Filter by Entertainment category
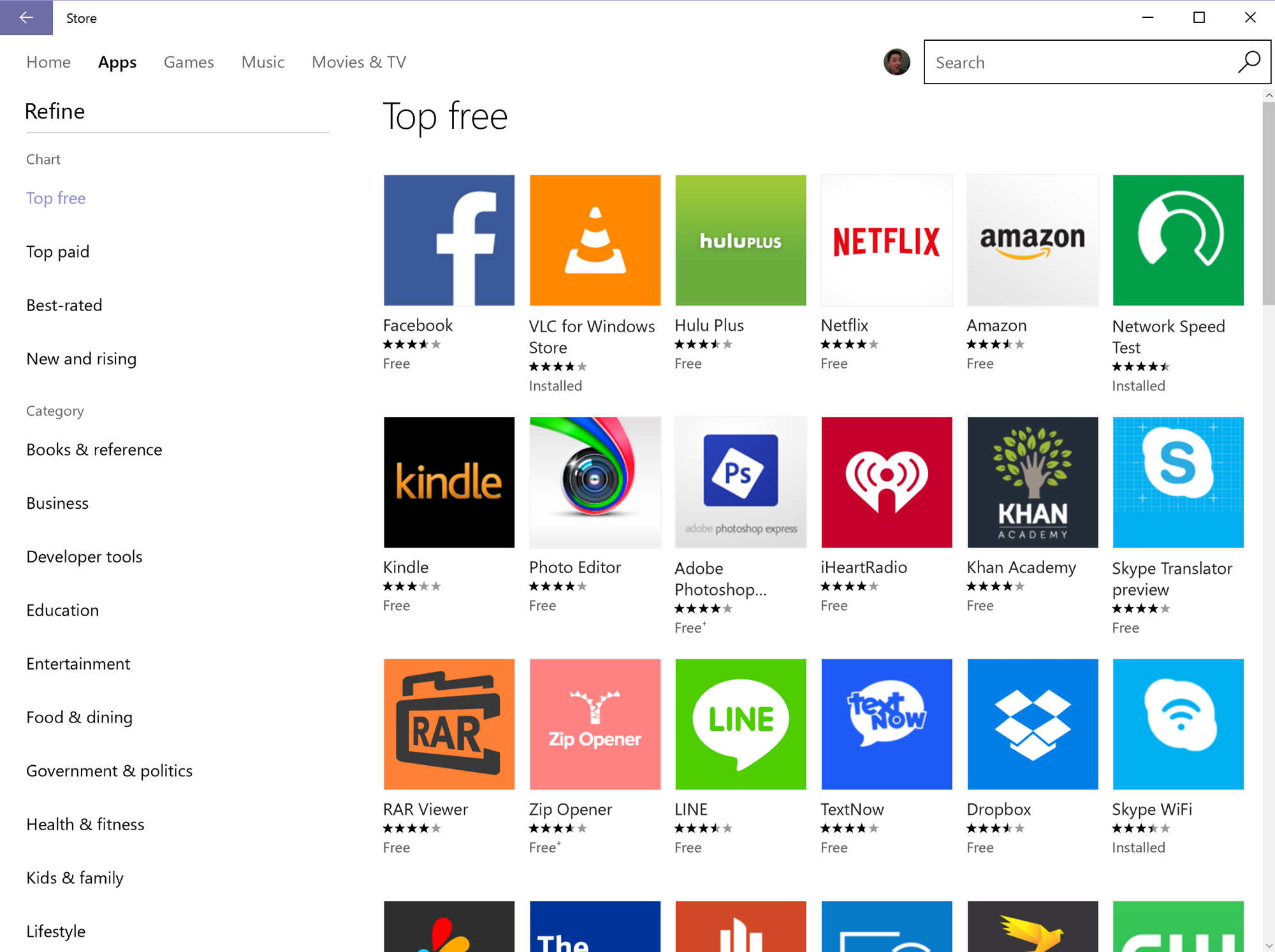Screen dimensions: 1275x952 point(78,664)
